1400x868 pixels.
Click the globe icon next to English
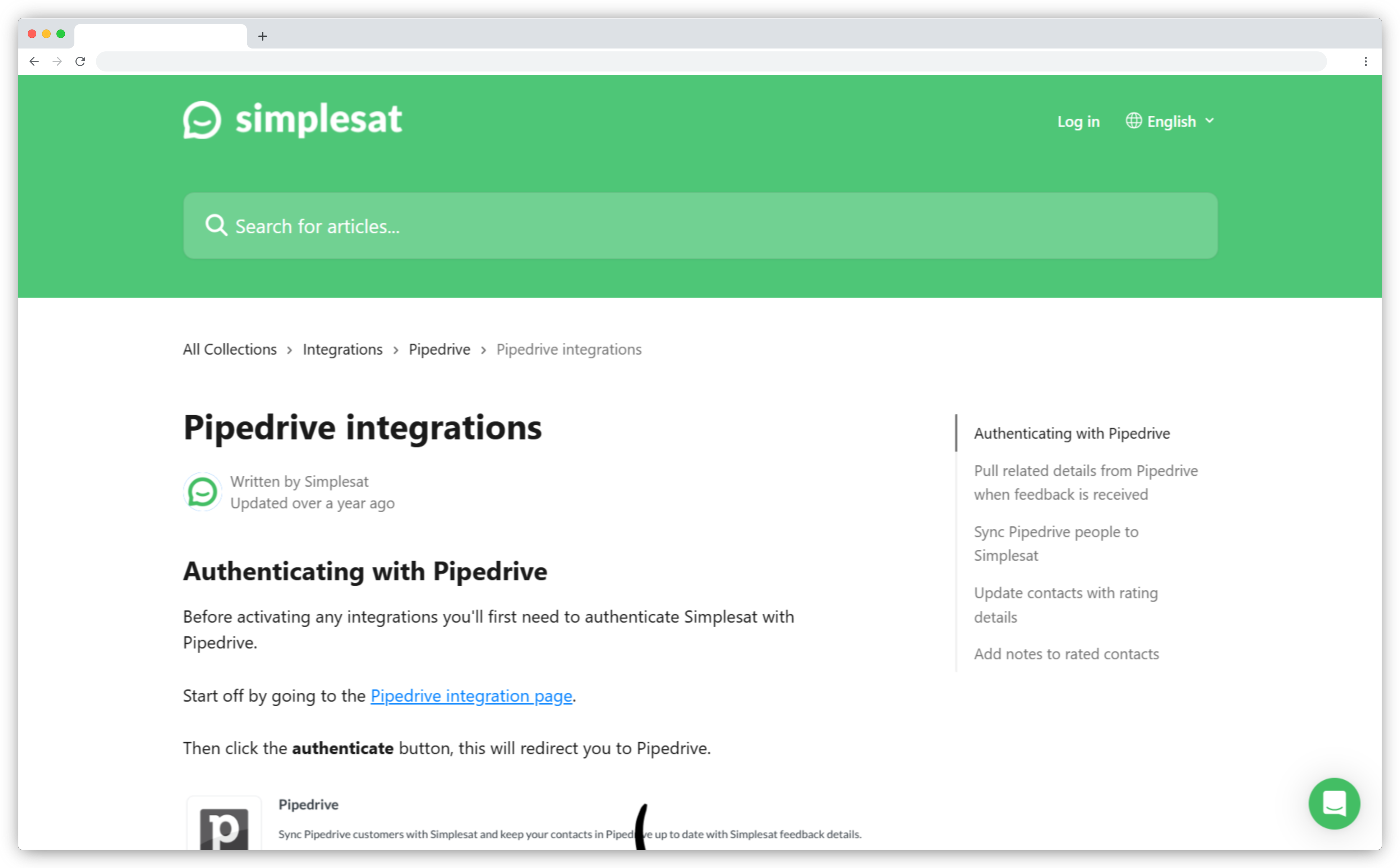click(1133, 121)
